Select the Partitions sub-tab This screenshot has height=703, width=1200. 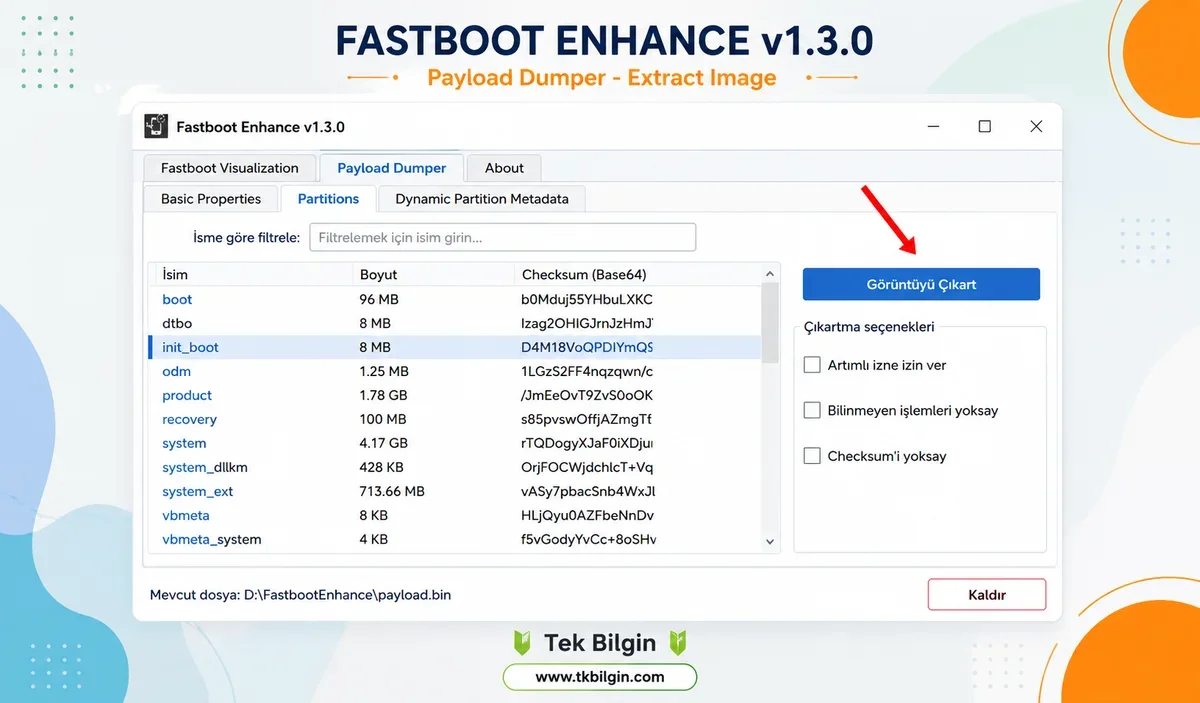pos(328,199)
